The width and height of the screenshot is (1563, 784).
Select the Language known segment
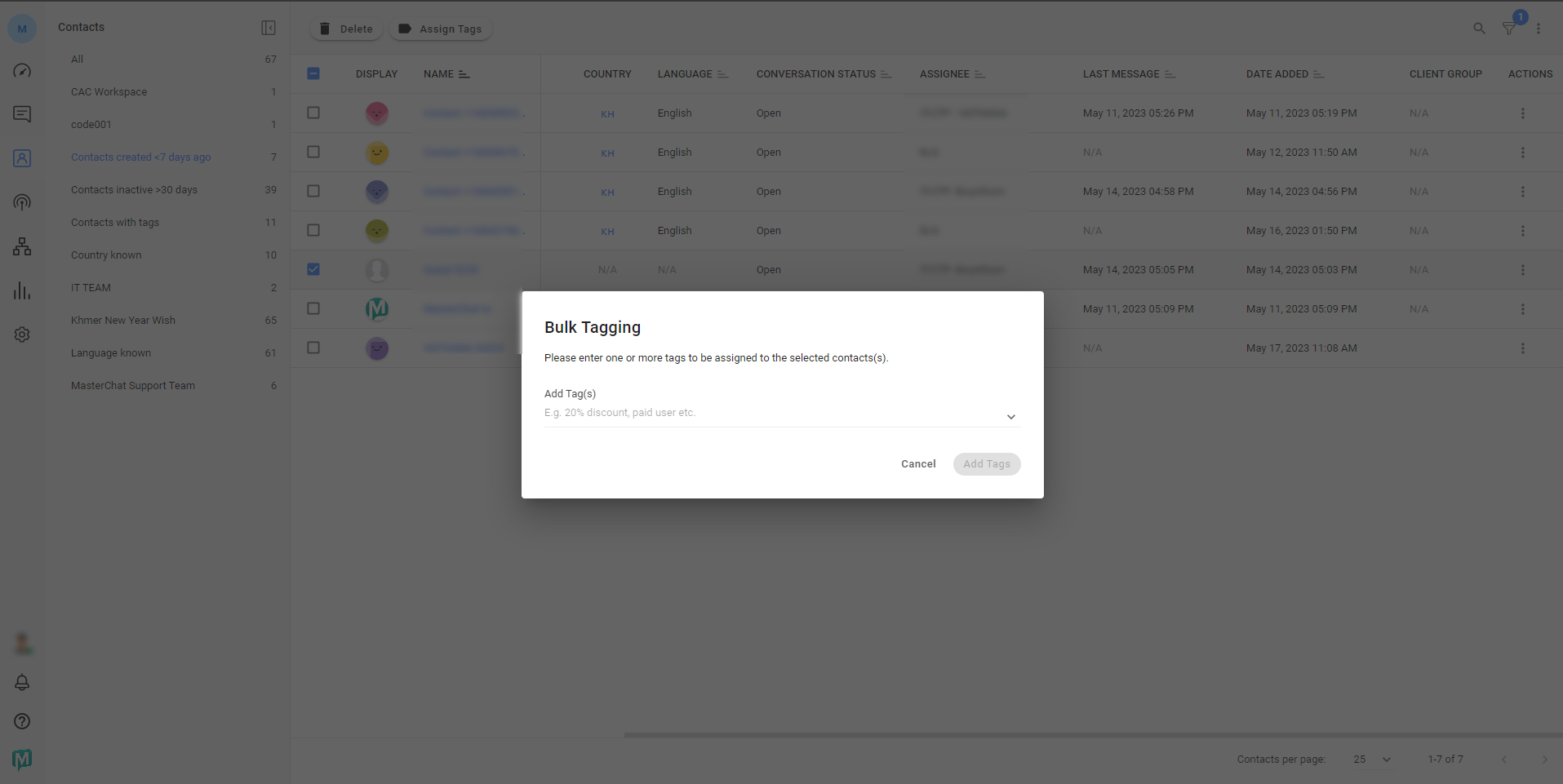click(173, 353)
